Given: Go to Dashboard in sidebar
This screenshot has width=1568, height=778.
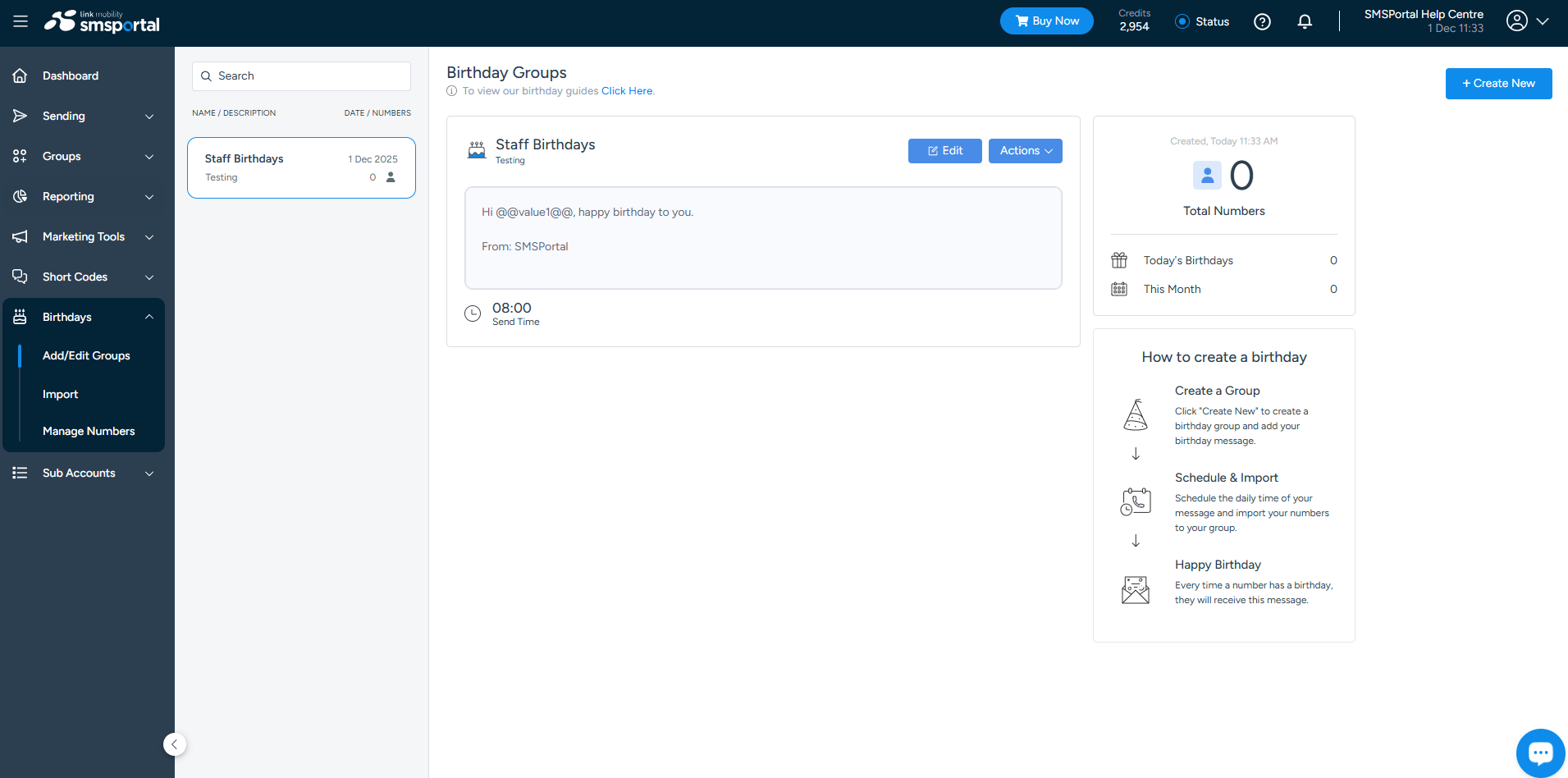Looking at the screenshot, I should (x=71, y=76).
